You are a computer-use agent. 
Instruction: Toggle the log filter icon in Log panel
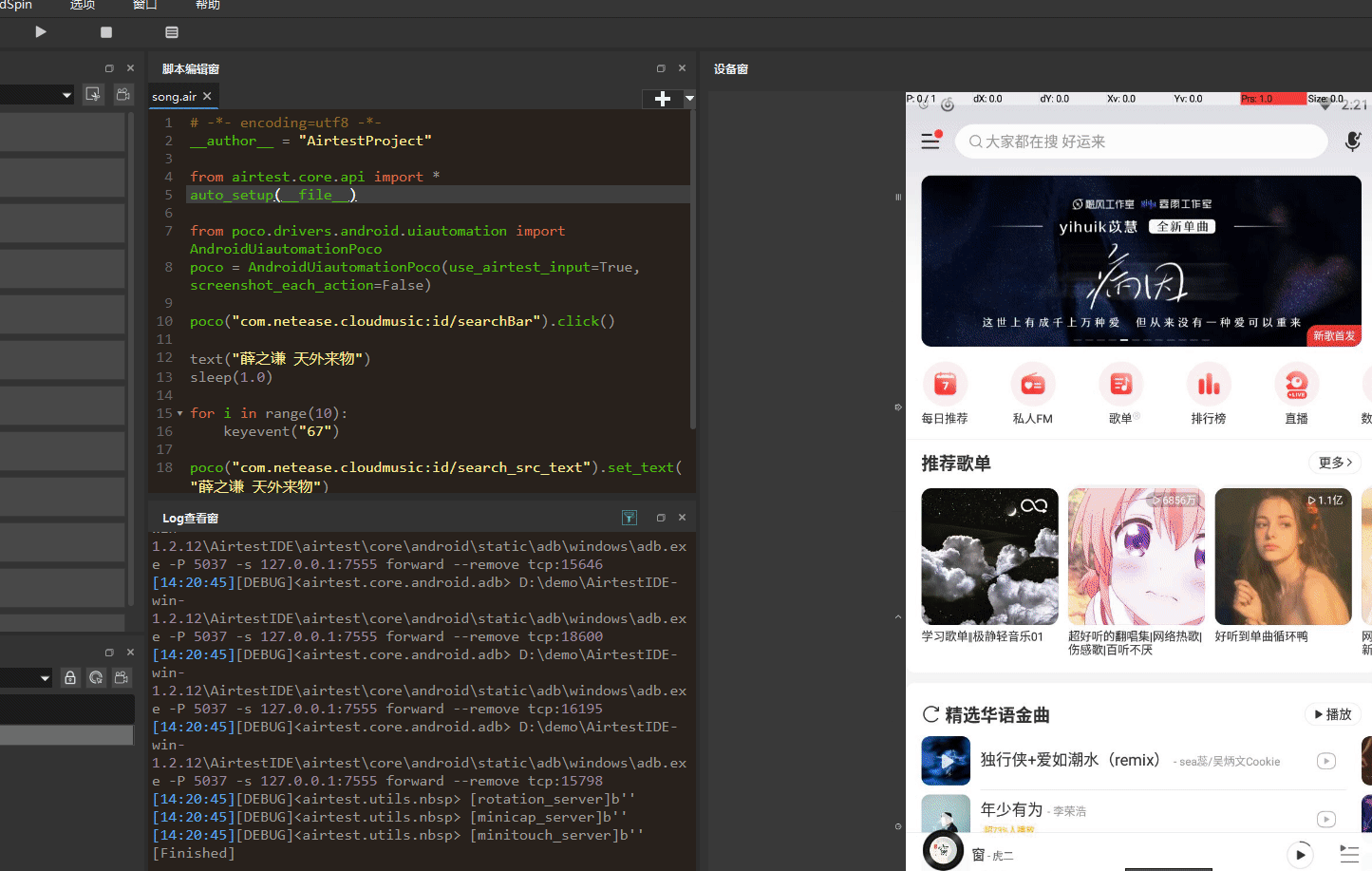click(x=630, y=518)
